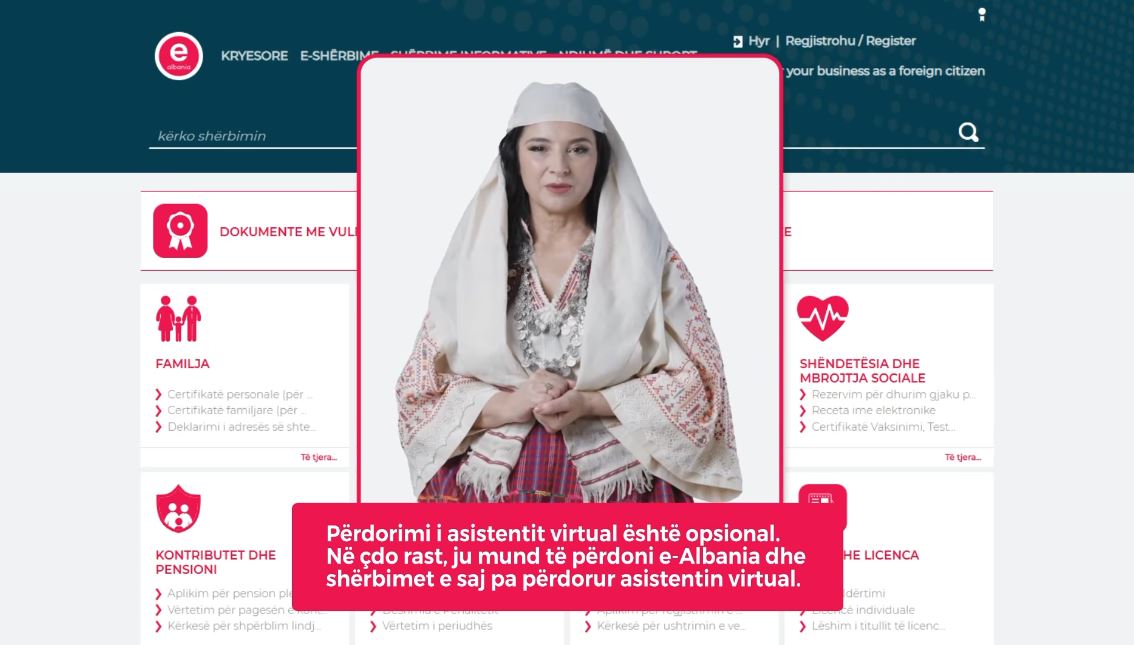
Task: Click the e-Albania logo
Action: [x=179, y=56]
